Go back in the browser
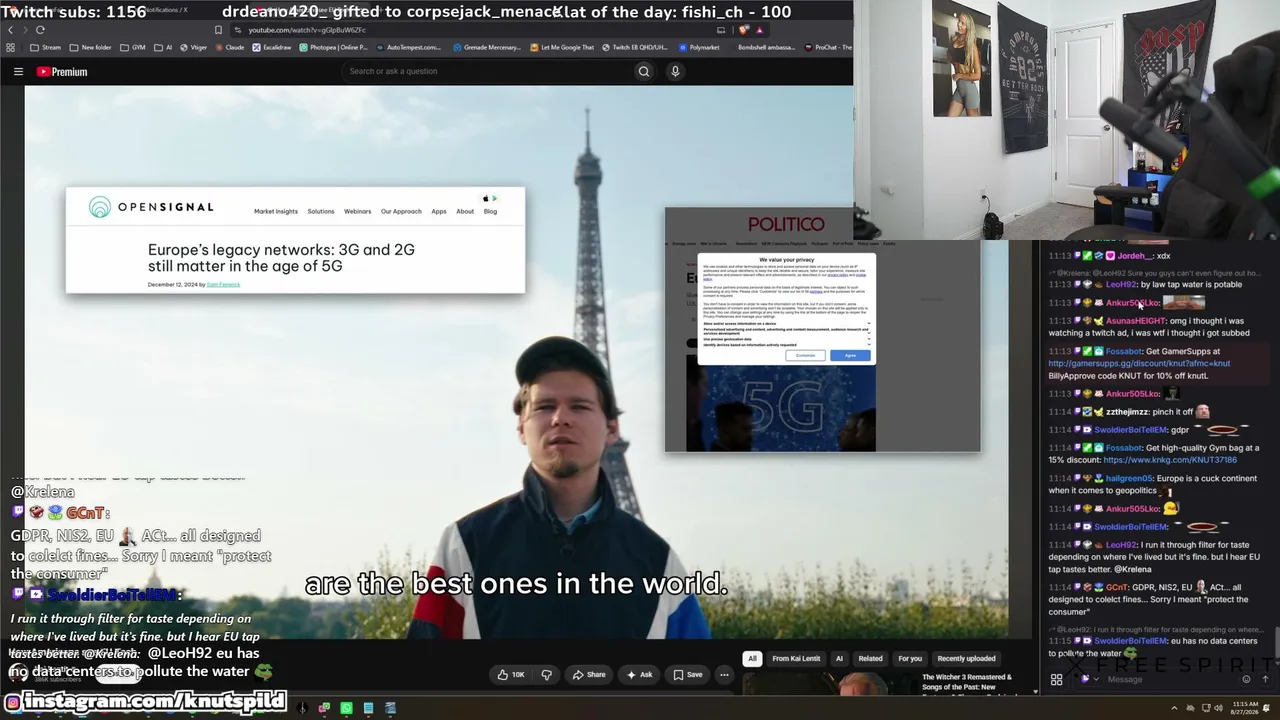The width and height of the screenshot is (1280, 720). click(10, 30)
